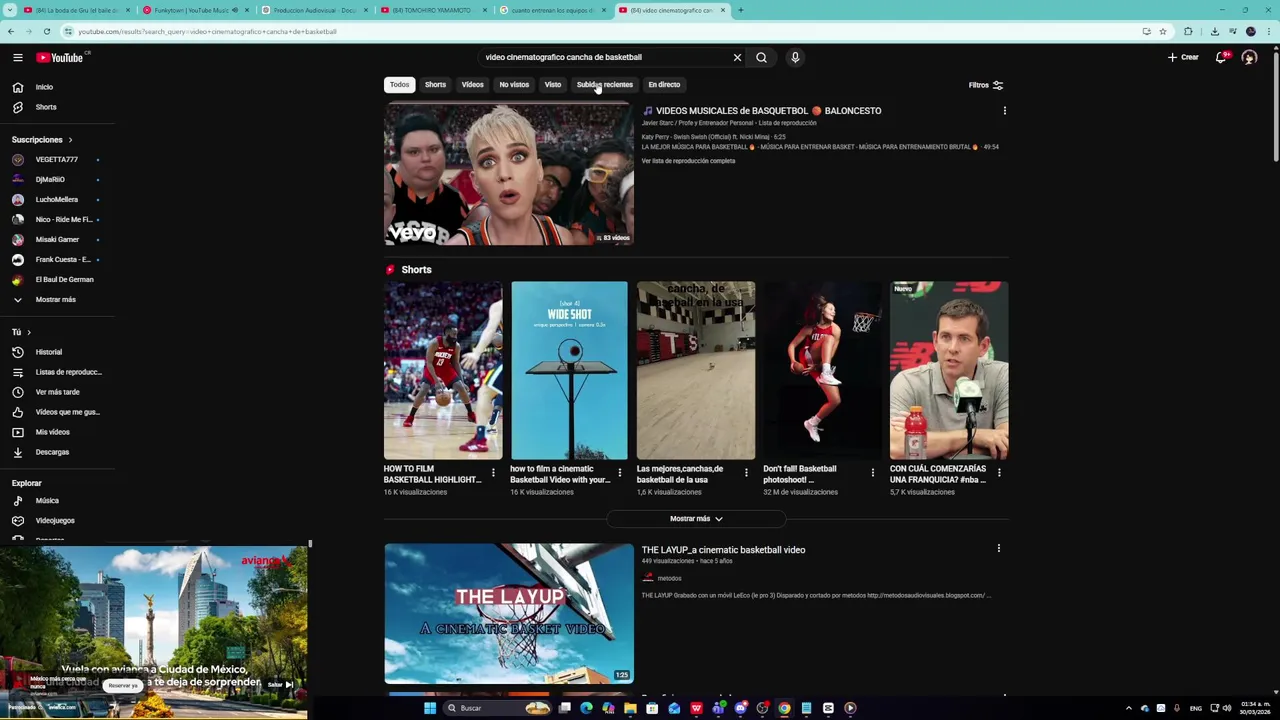Bookmark this page with the star icon

(1162, 31)
